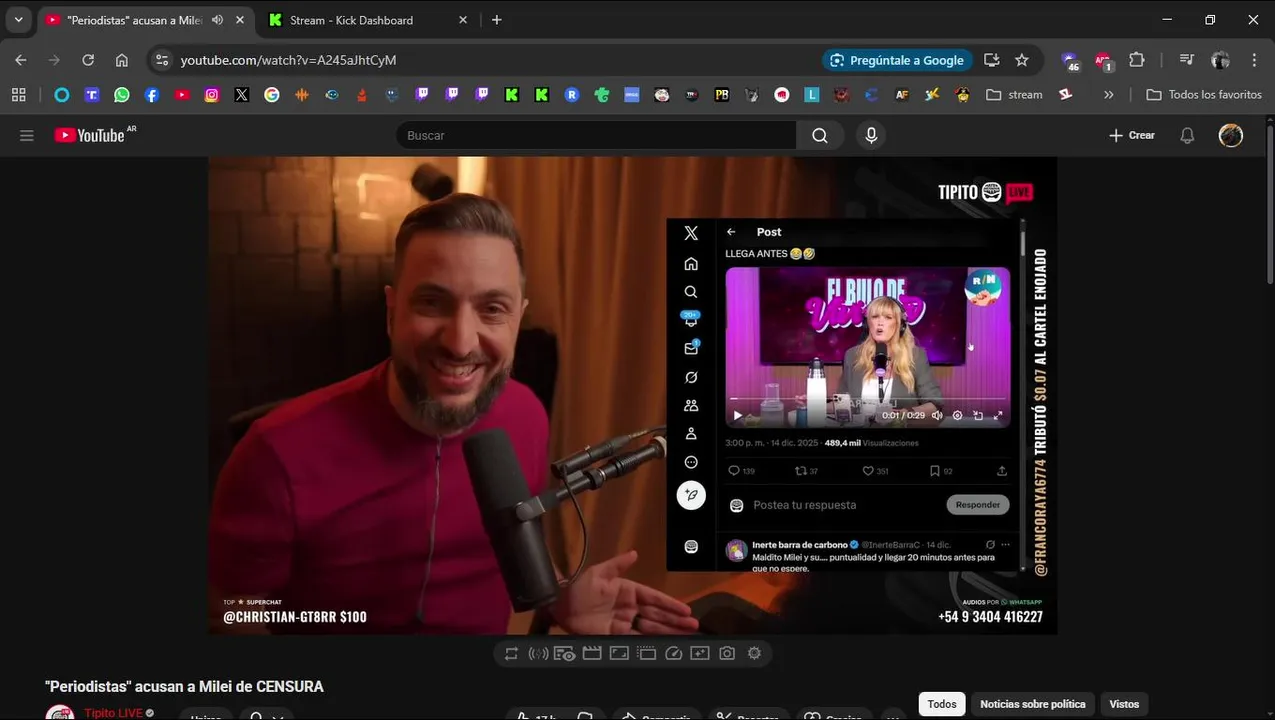Submit search with the magnifier button

point(820,135)
